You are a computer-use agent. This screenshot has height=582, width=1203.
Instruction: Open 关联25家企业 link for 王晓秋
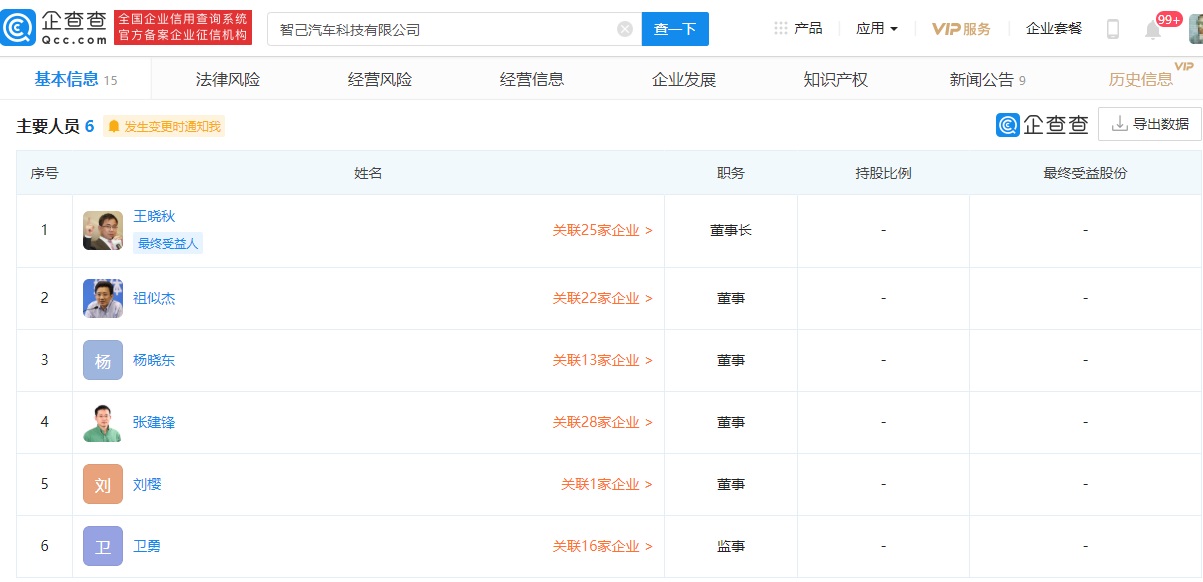pos(603,230)
